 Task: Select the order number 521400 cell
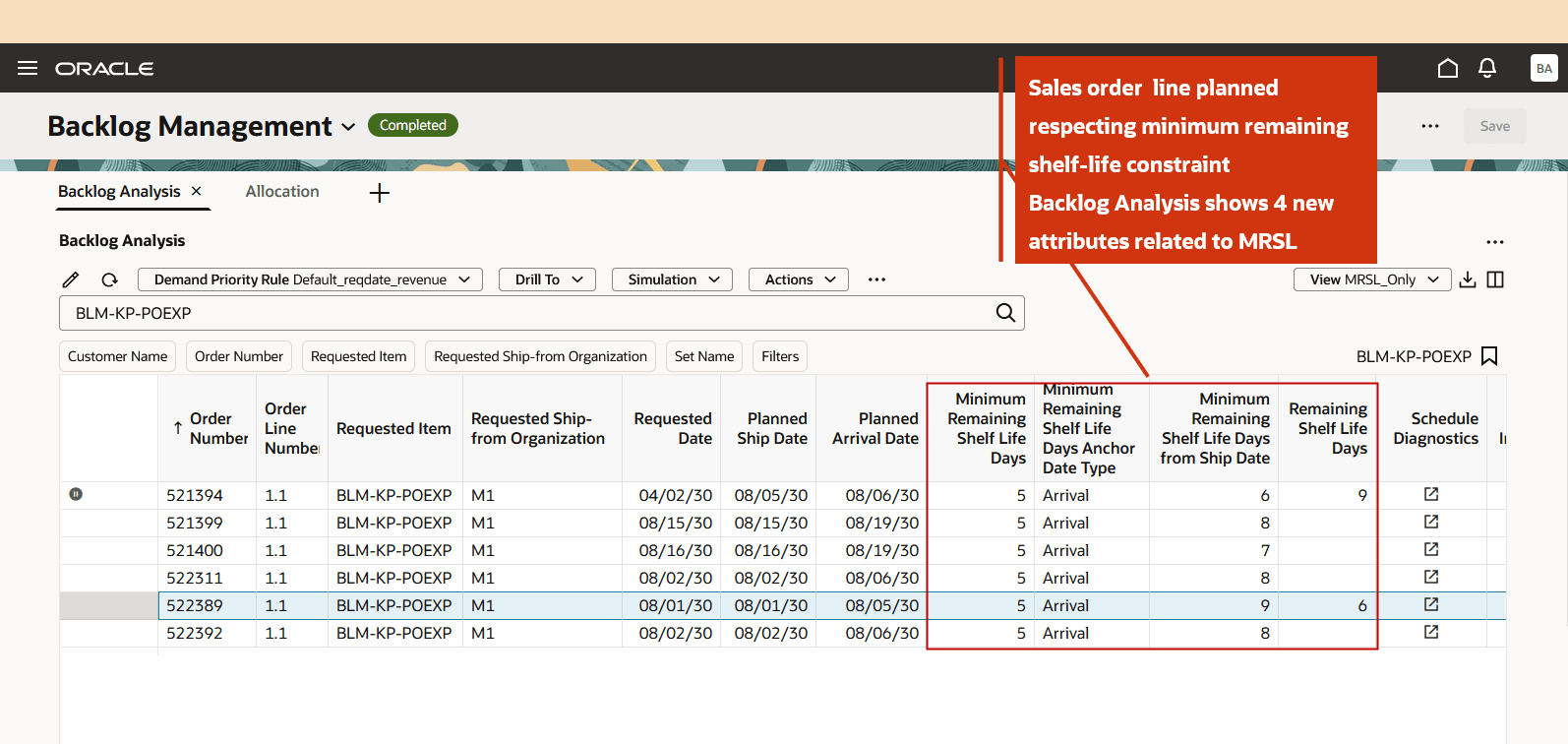tap(207, 550)
